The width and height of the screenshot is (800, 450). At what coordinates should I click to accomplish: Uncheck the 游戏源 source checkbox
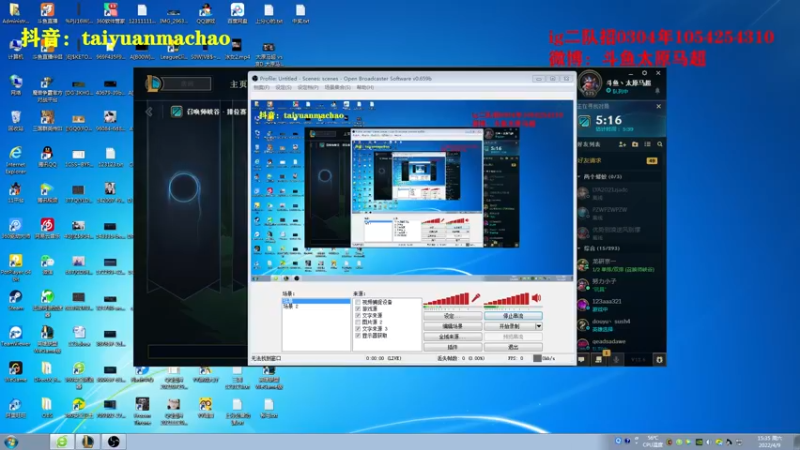pyautogui.click(x=358, y=309)
